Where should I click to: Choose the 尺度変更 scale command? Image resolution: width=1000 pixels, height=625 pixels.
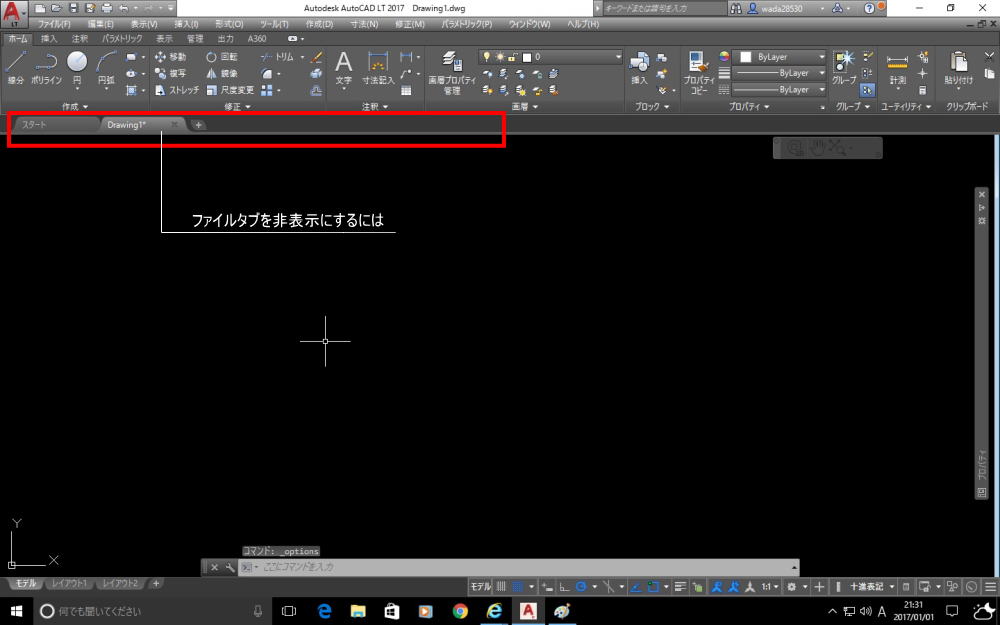[x=230, y=90]
